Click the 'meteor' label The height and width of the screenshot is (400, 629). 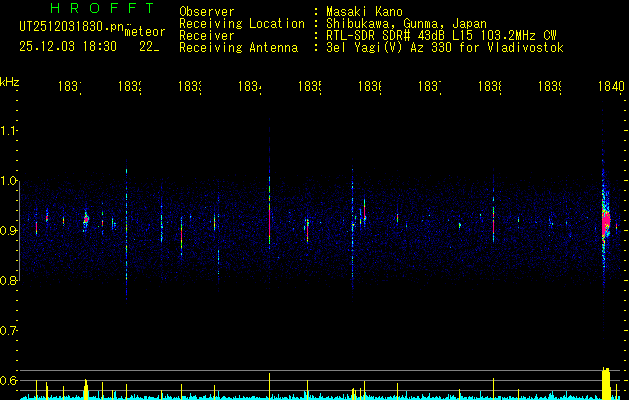(145, 33)
